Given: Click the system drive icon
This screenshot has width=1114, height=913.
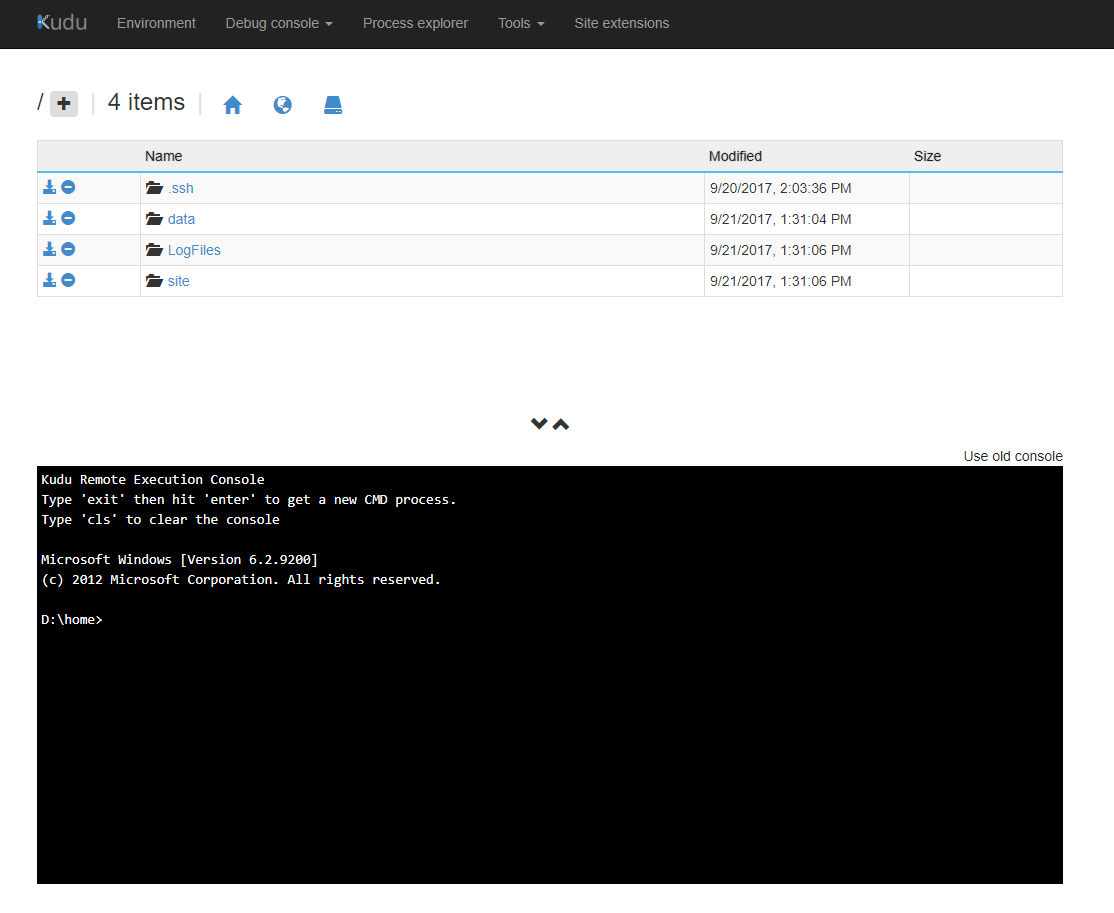Looking at the screenshot, I should (333, 105).
